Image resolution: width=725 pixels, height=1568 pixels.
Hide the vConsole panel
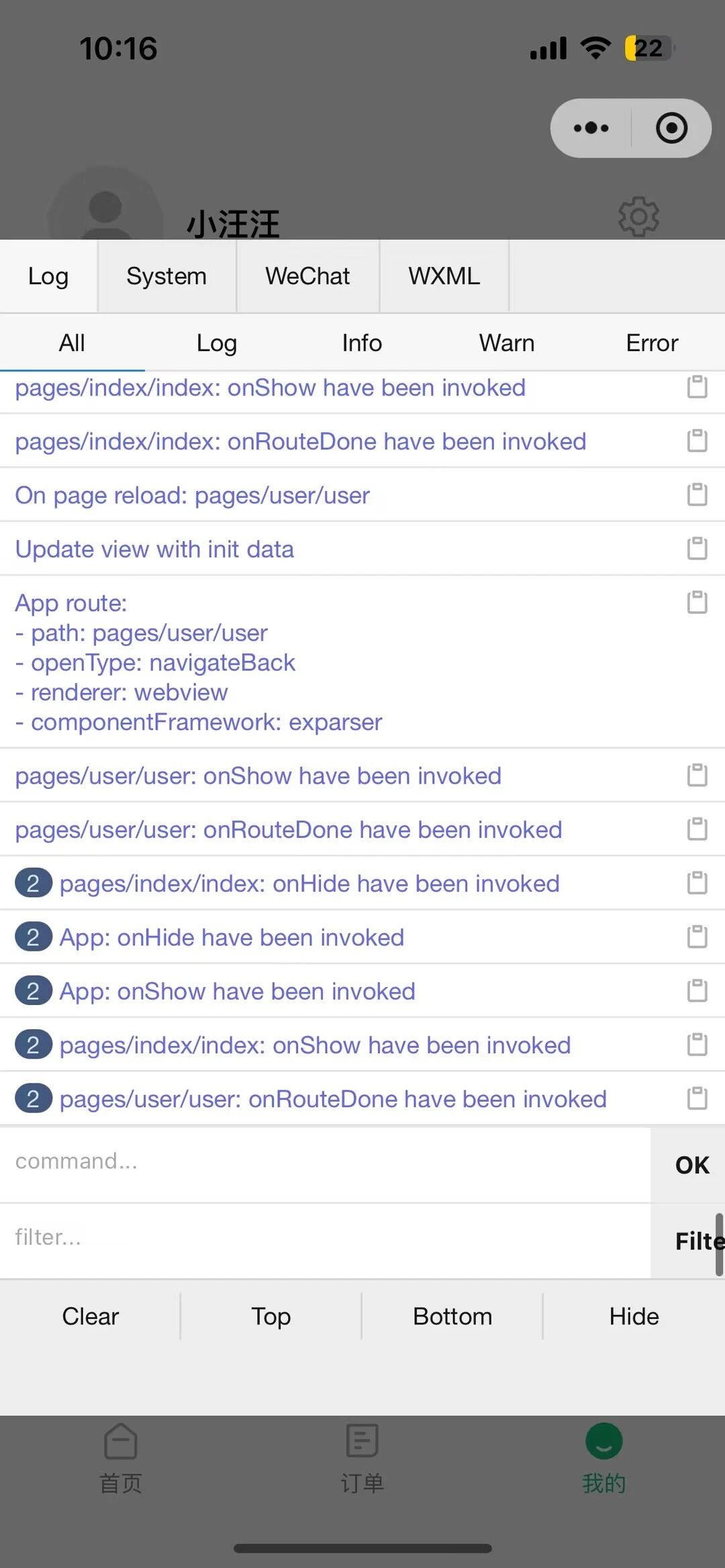pos(634,1316)
